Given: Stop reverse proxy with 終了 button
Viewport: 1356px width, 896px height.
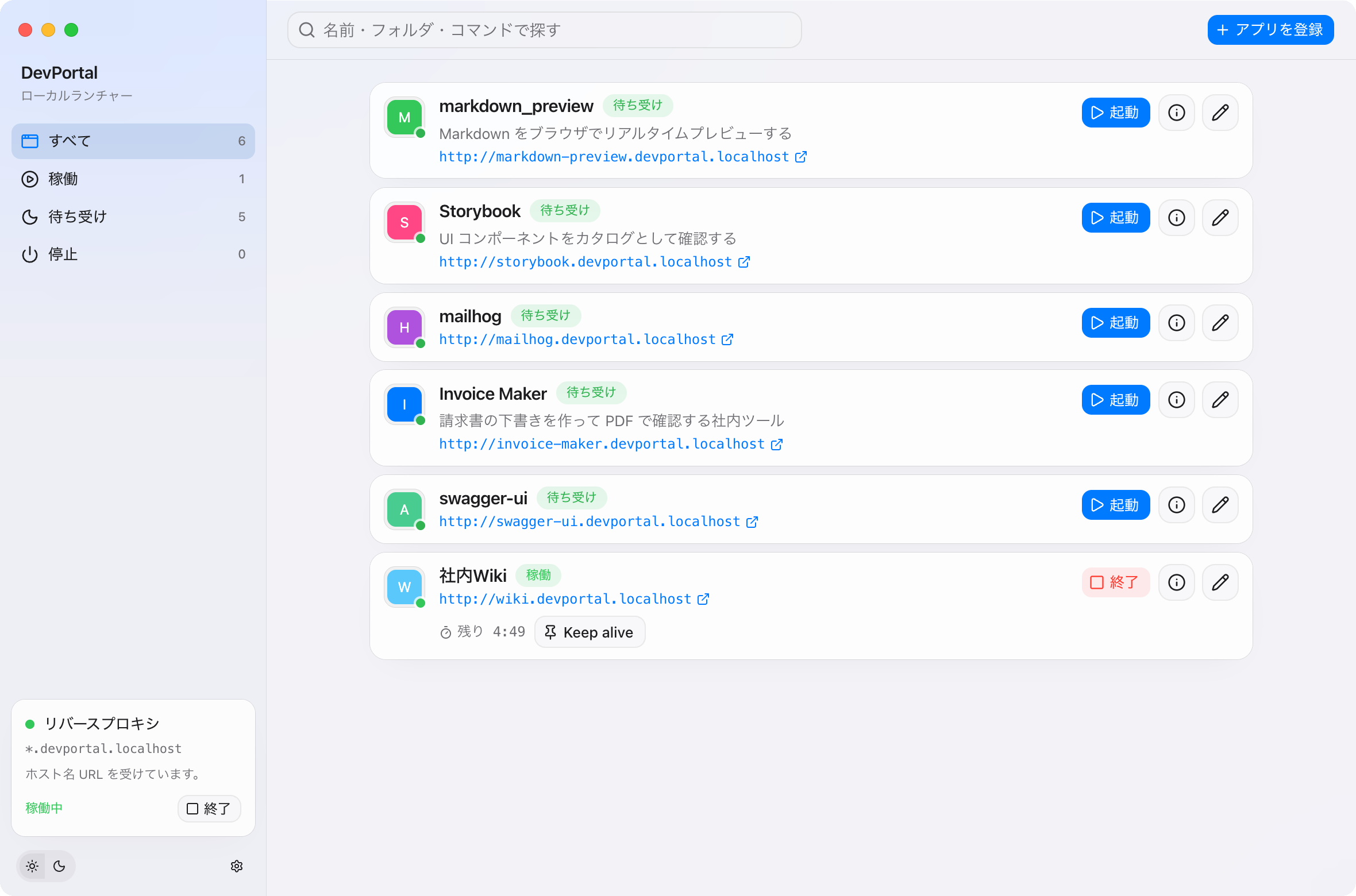Looking at the screenshot, I should point(209,809).
